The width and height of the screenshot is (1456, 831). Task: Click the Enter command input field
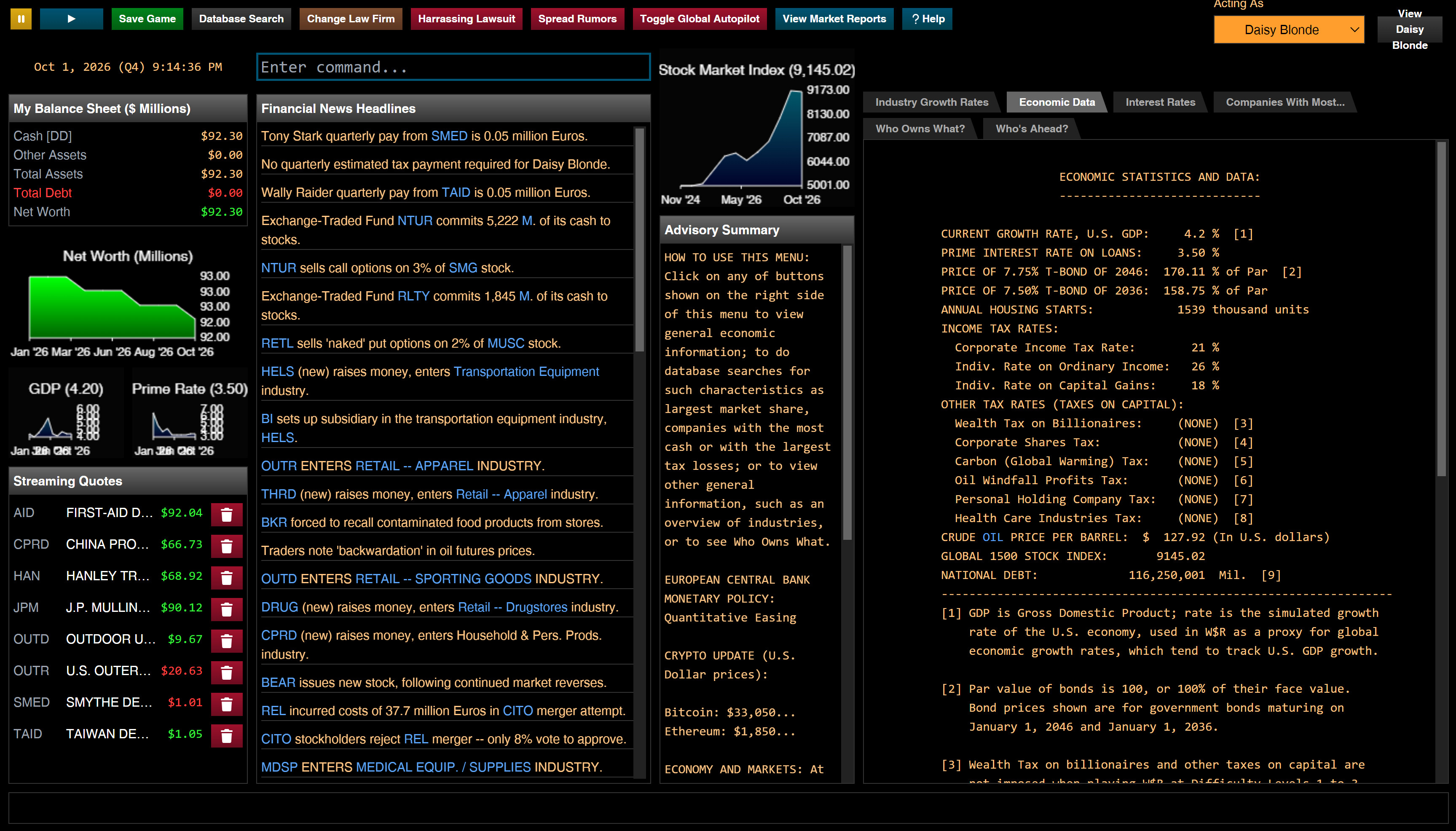[x=453, y=67]
